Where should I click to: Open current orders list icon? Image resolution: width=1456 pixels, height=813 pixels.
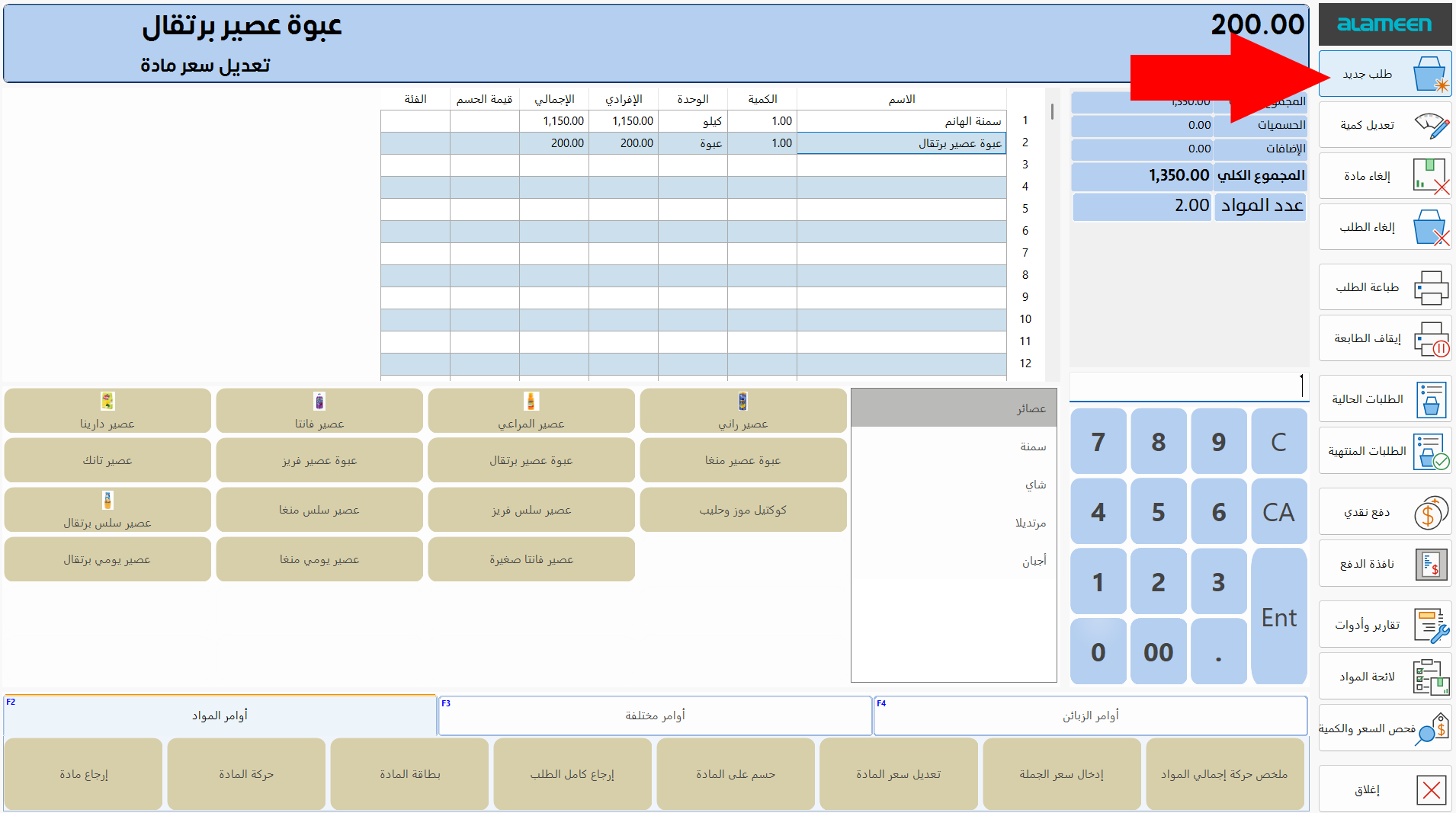[1431, 399]
